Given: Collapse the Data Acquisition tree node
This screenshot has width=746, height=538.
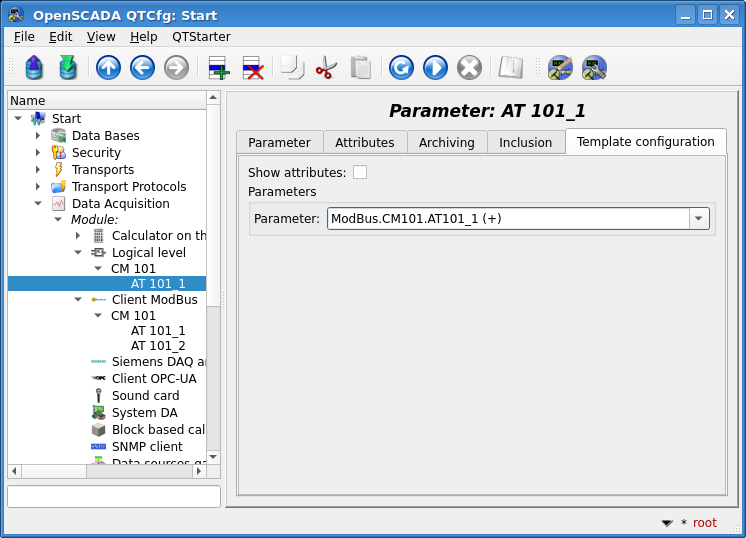Looking at the screenshot, I should point(38,203).
